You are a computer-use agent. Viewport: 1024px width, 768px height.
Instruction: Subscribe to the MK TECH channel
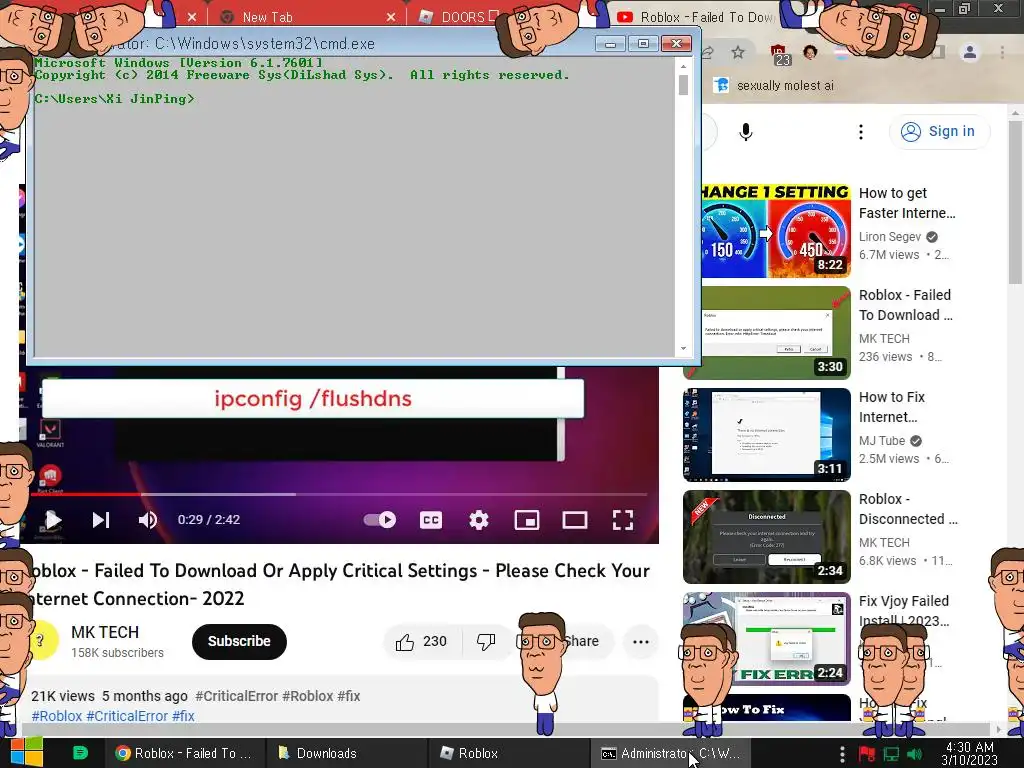tap(239, 641)
